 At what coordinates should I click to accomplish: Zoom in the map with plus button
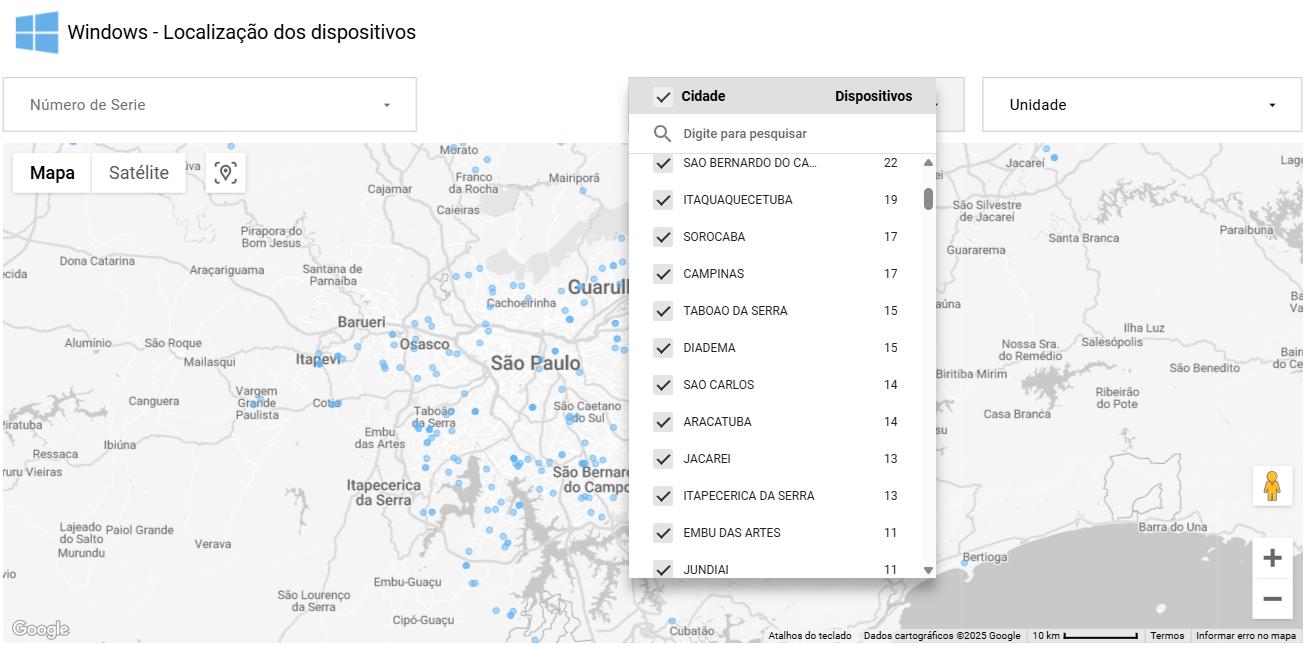(x=1272, y=558)
